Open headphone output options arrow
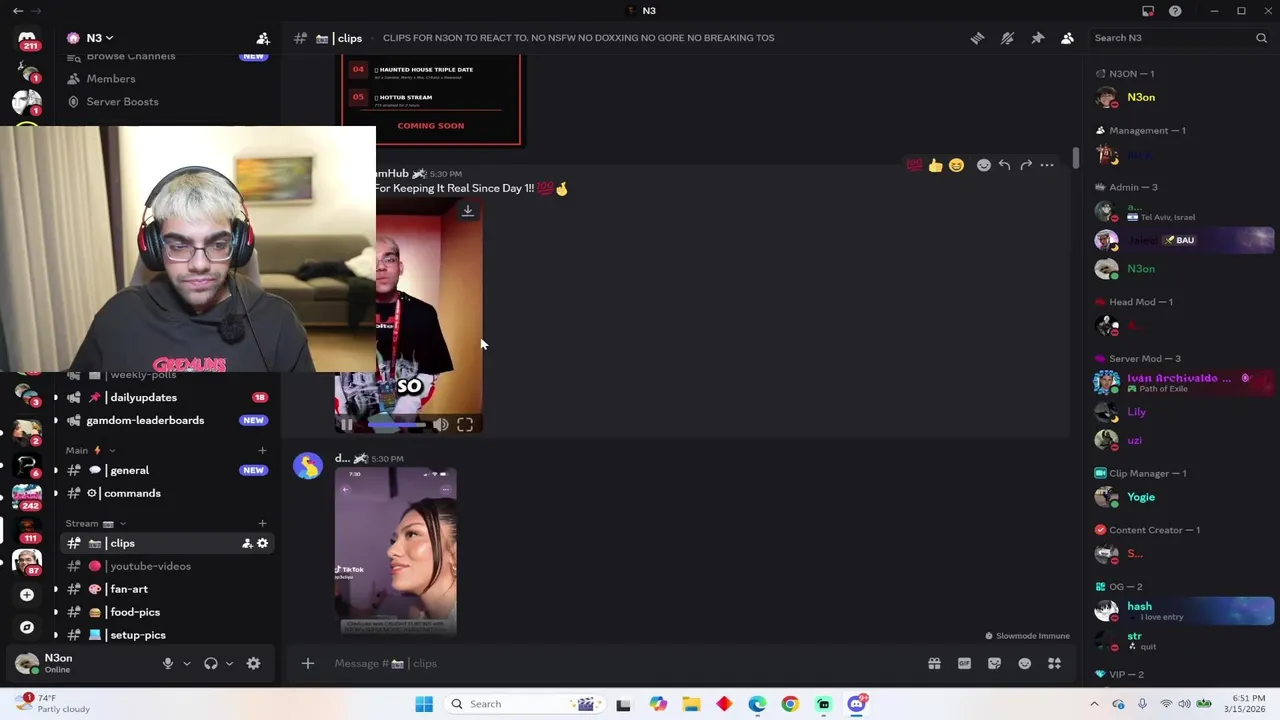 229,663
